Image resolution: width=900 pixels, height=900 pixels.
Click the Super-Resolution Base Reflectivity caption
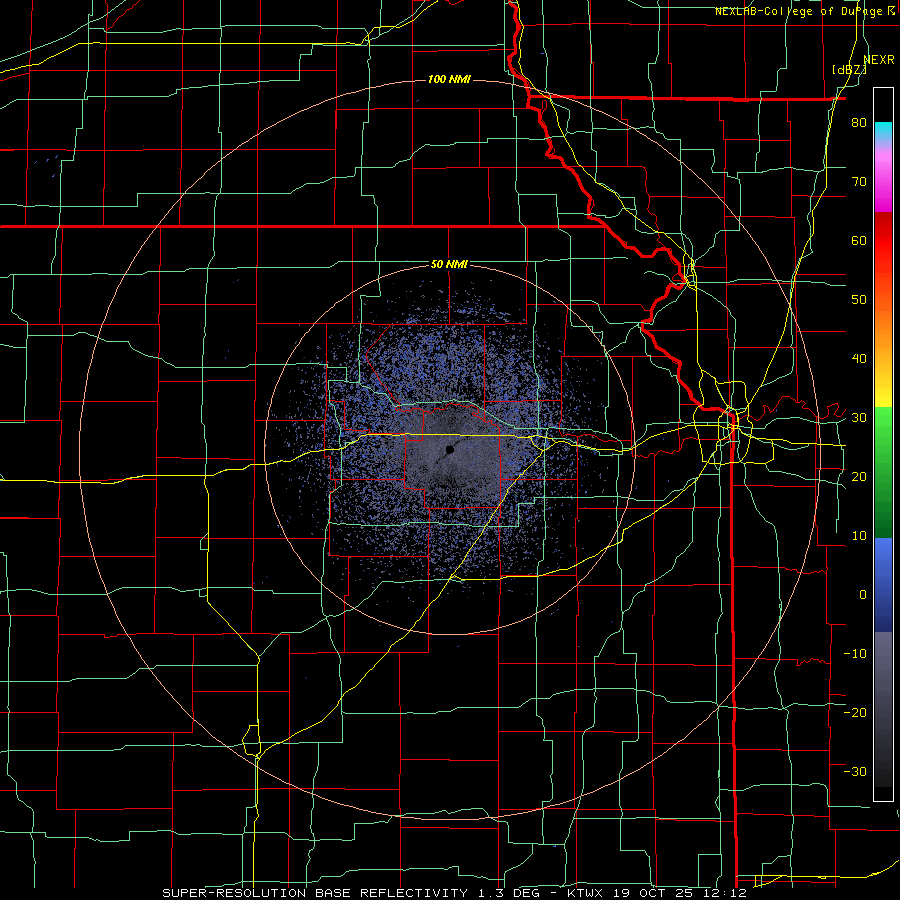[x=315, y=893]
